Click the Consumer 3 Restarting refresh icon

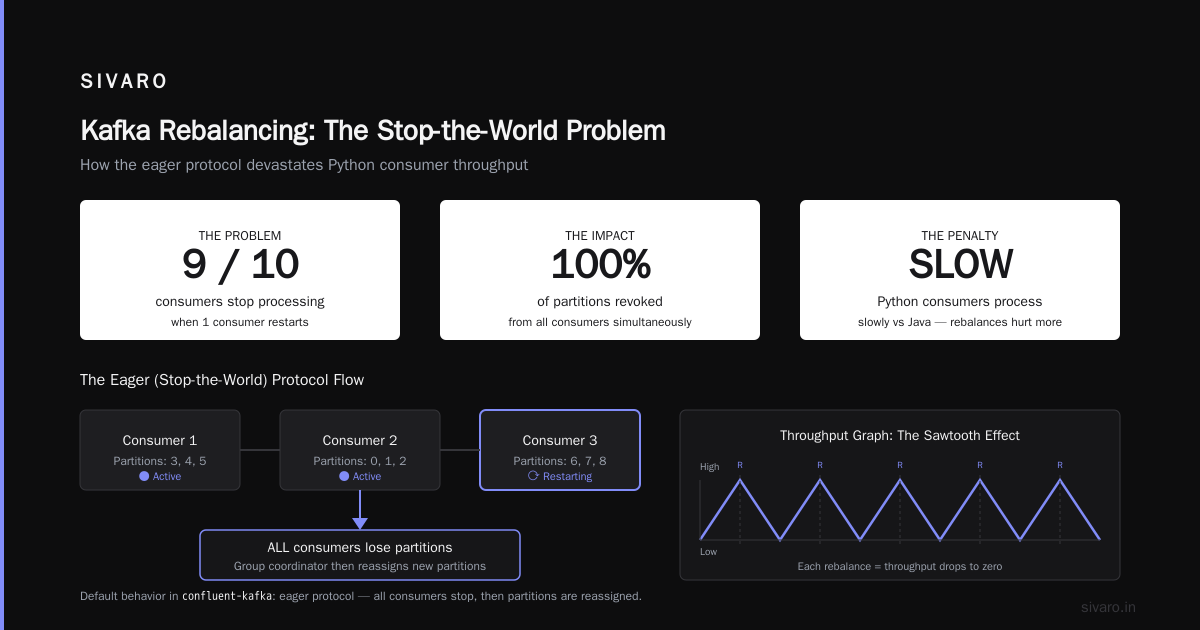coord(533,477)
